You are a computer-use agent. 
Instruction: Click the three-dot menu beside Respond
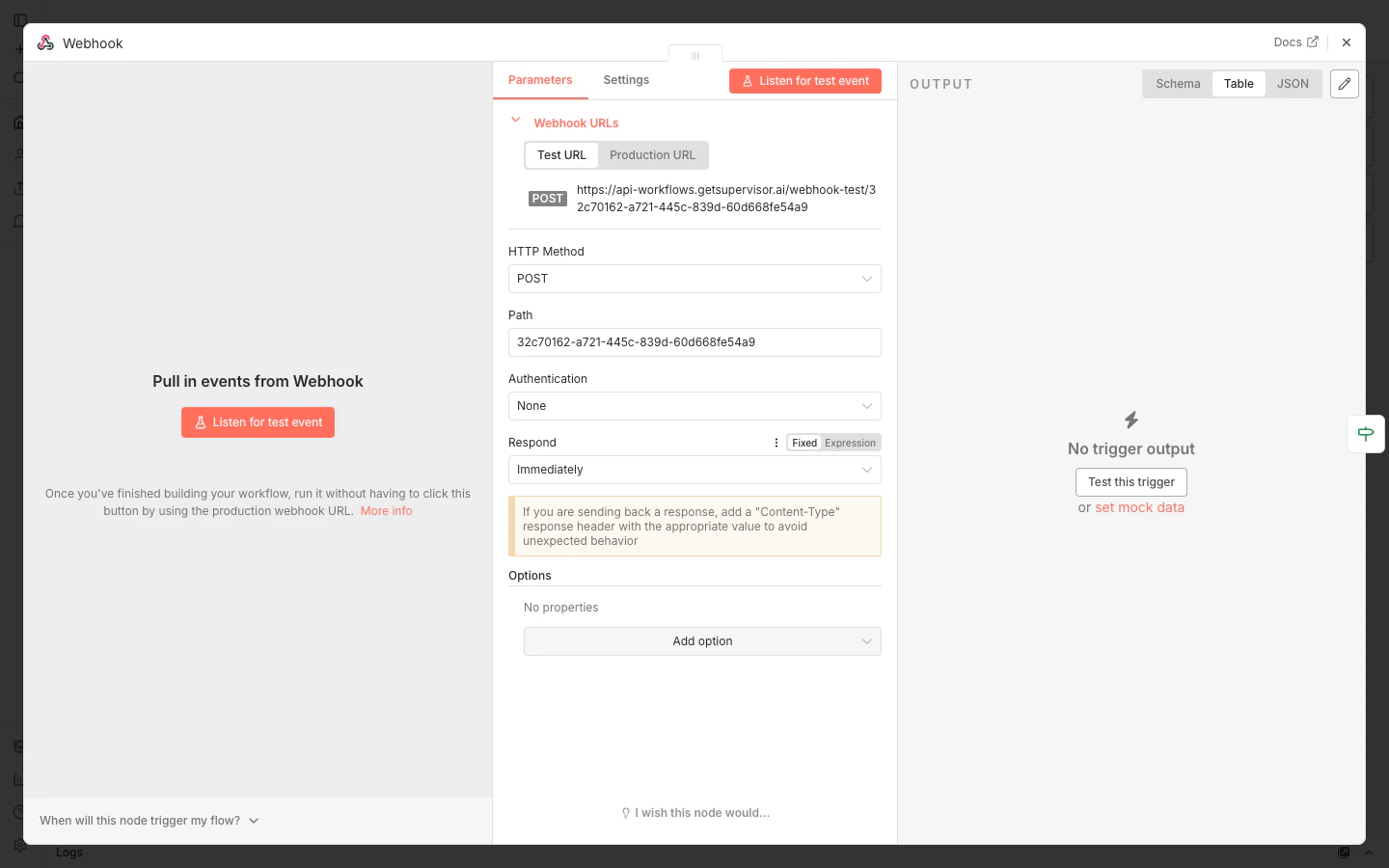tap(776, 442)
